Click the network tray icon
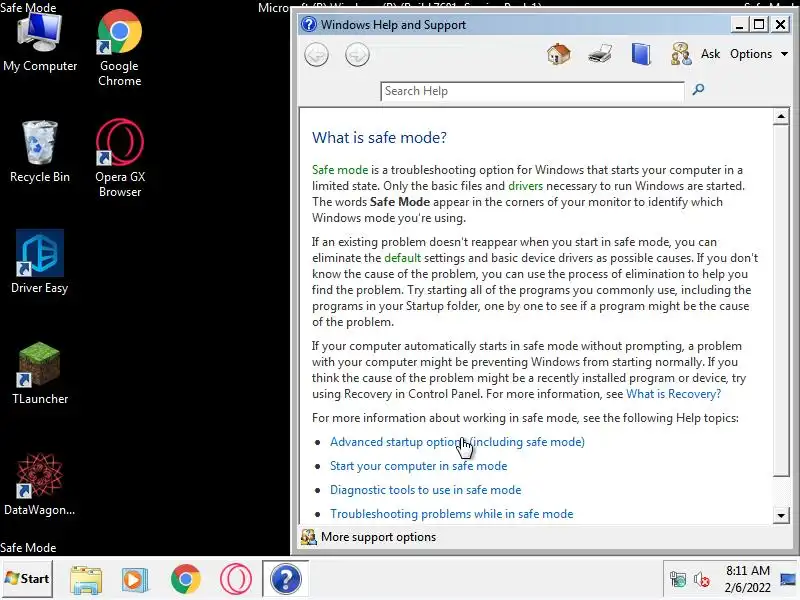This screenshot has height=600, width=800. pos(678,579)
